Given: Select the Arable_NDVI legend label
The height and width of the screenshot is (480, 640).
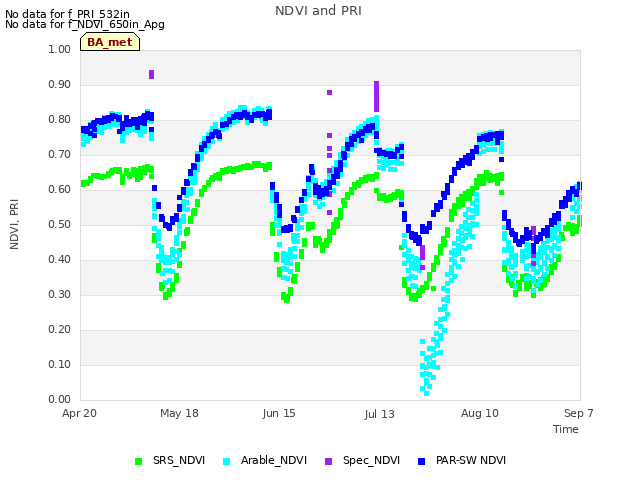Looking at the screenshot, I should (274, 460).
